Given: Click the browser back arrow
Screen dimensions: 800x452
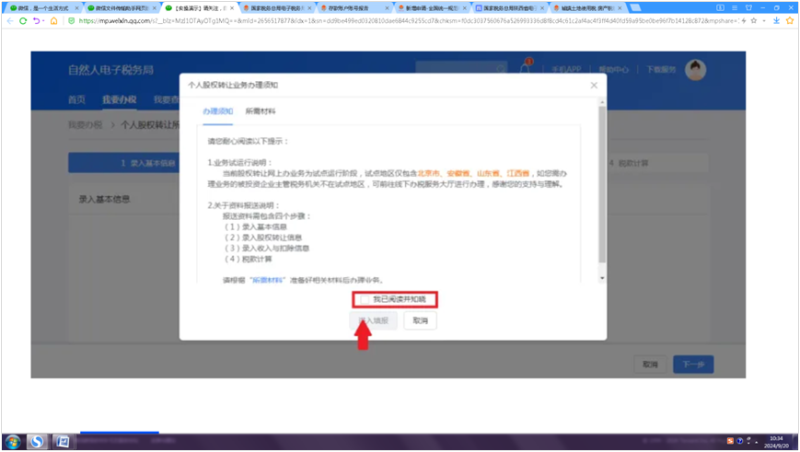Looking at the screenshot, I should click(x=10, y=20).
